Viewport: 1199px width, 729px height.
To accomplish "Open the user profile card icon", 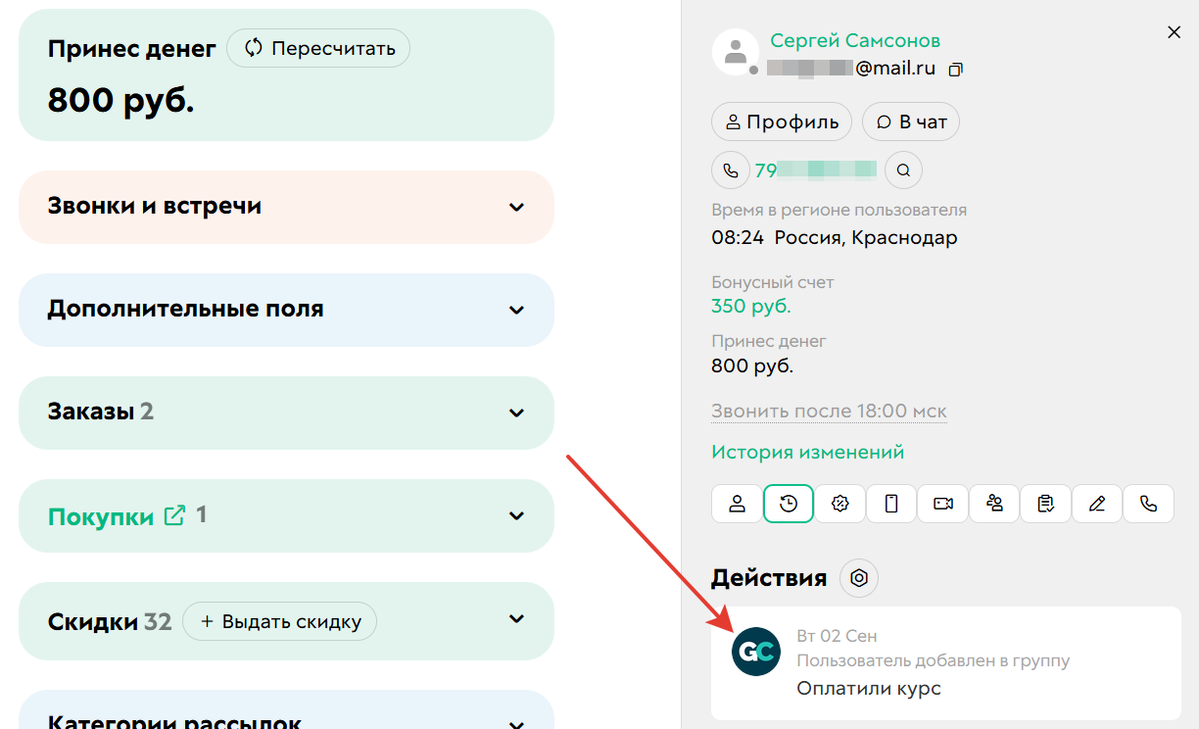I will (x=736, y=504).
